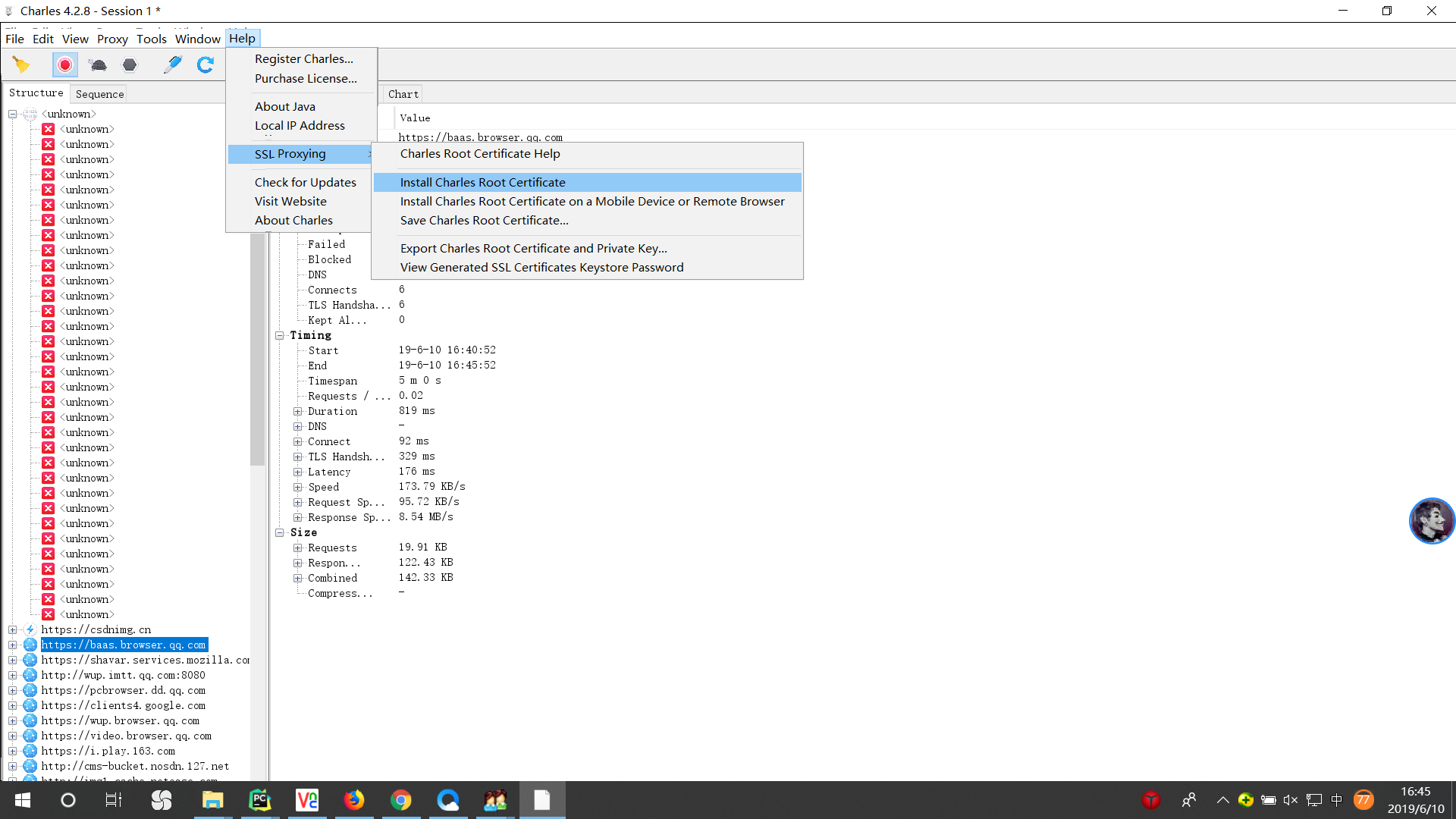
Task: Open Firefox from the taskbar
Action: pos(354,800)
